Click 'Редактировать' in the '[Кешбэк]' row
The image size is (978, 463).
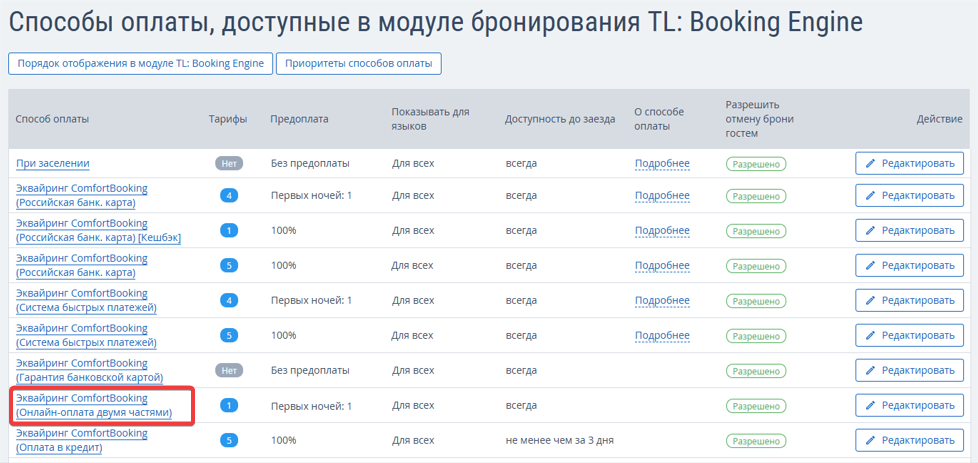coord(909,231)
